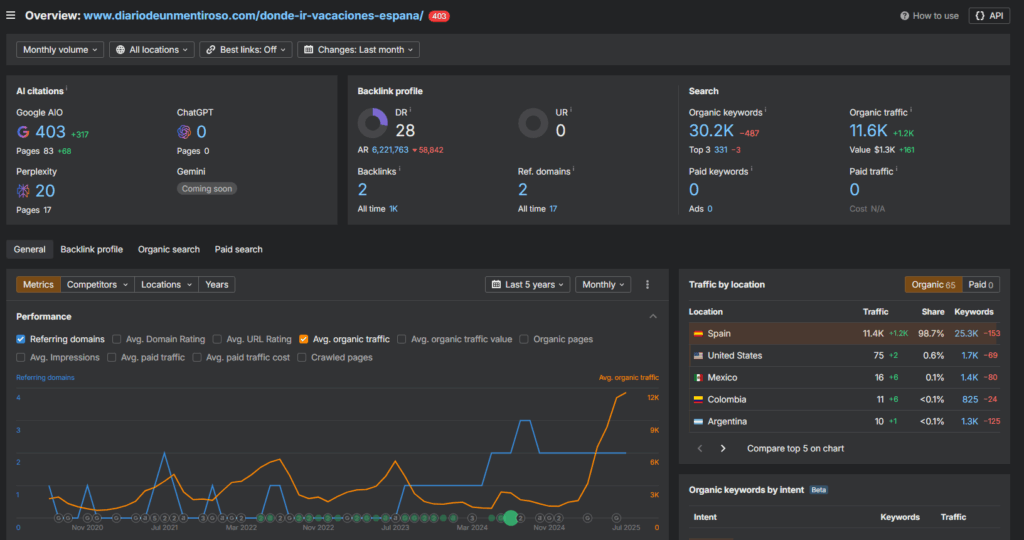Image resolution: width=1024 pixels, height=540 pixels.
Task: Disable the Avg. organic traffic checkbox
Action: click(x=304, y=339)
